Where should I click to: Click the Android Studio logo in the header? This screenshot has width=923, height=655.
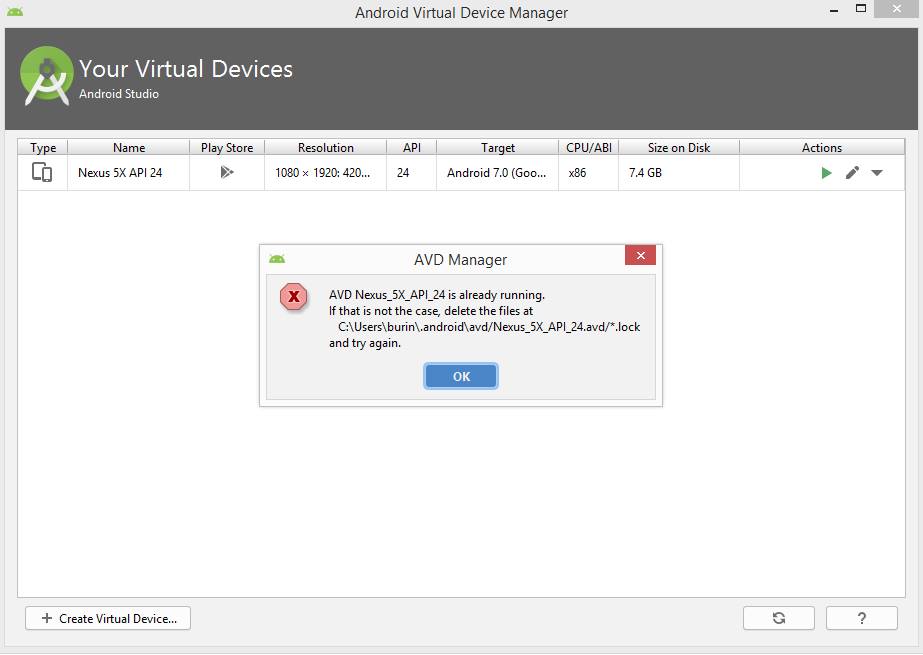coord(47,76)
